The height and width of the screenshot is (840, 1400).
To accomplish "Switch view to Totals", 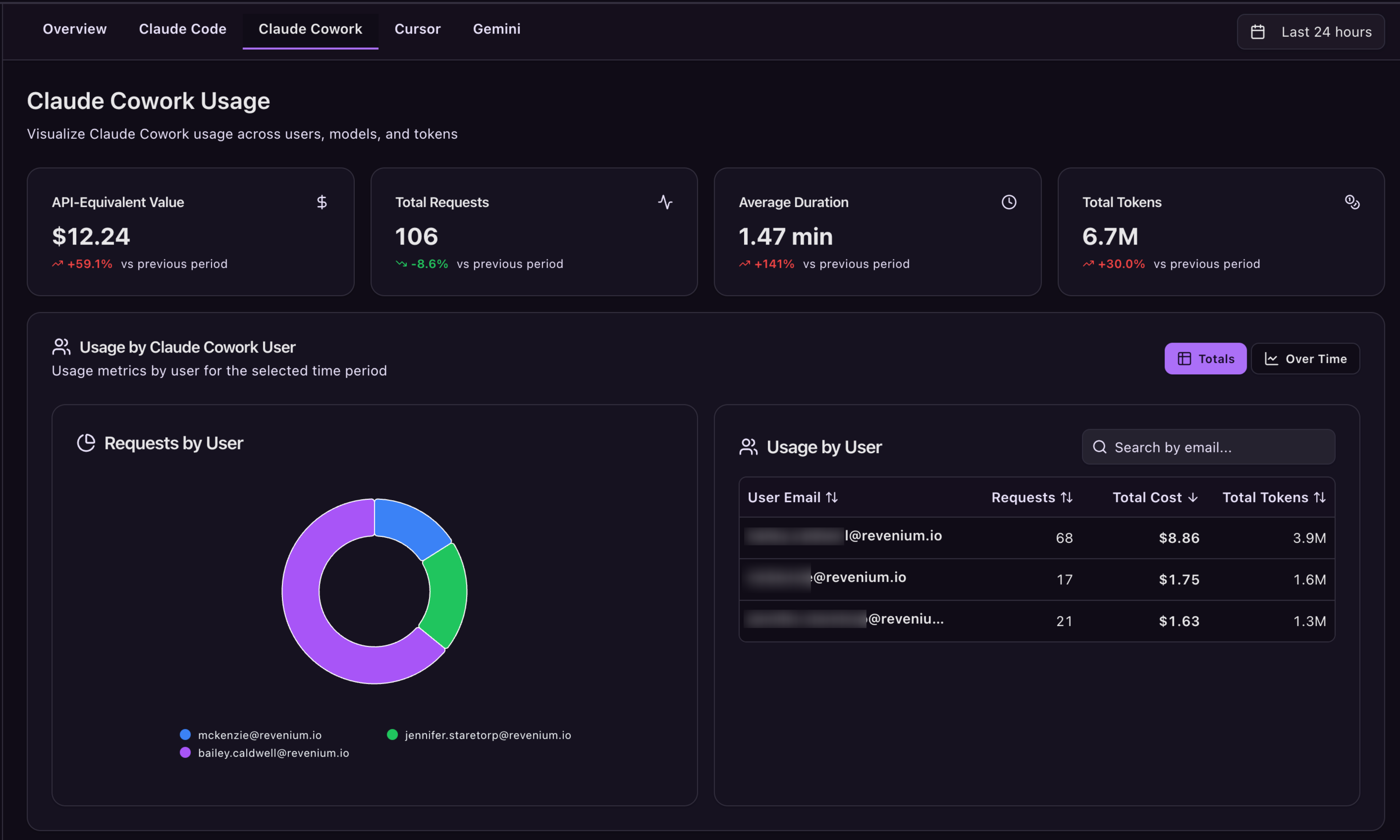I will tap(1205, 359).
